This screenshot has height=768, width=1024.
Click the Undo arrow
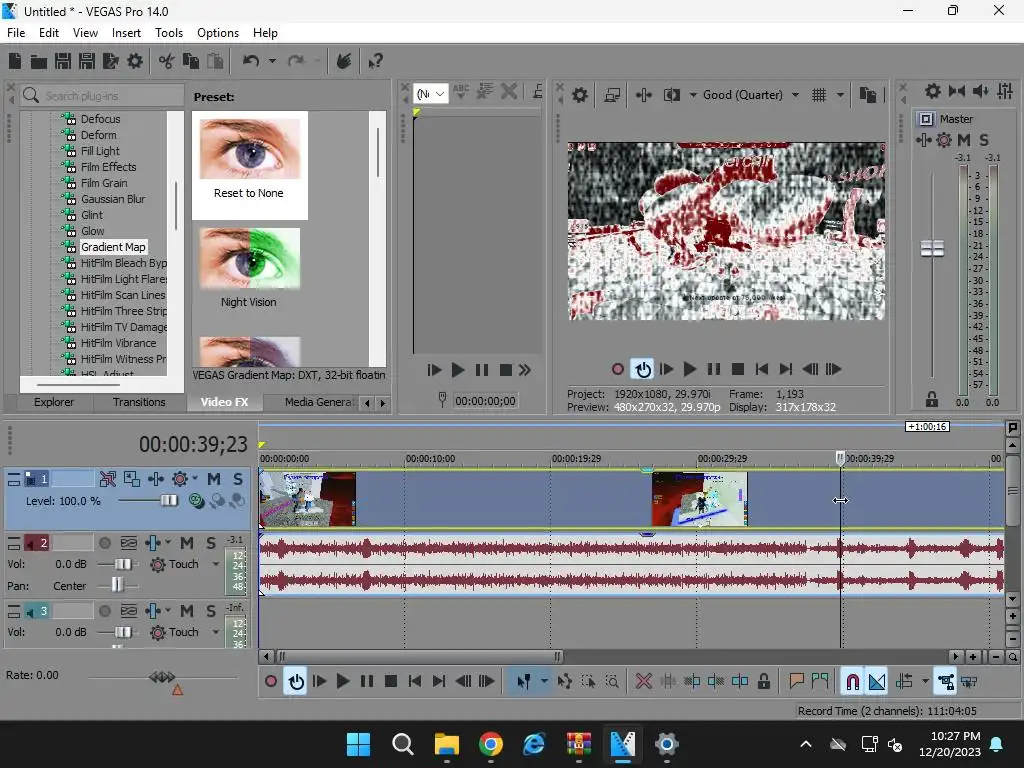pyautogui.click(x=251, y=61)
